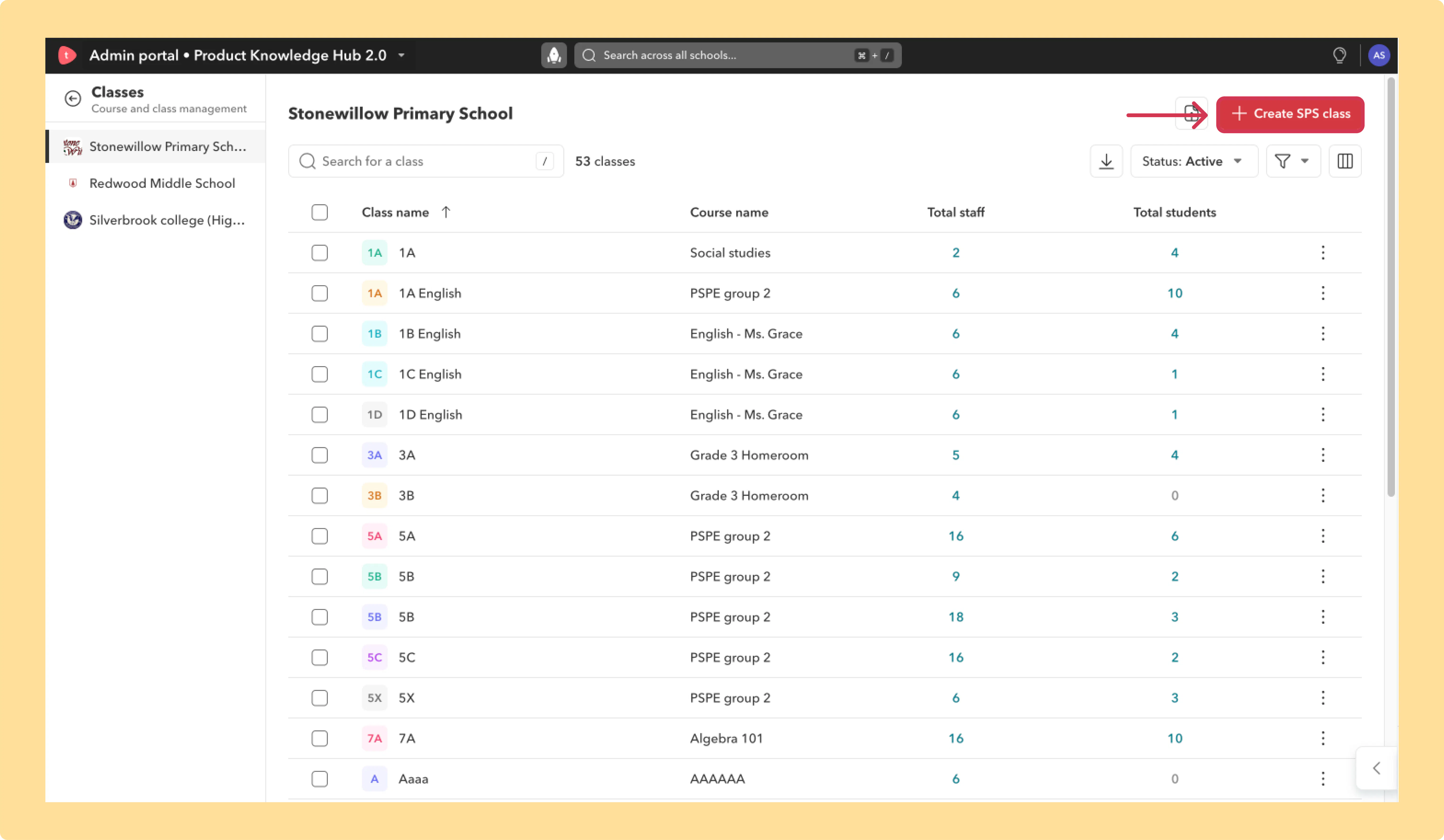Viewport: 1444px width, 840px height.
Task: Click Create SPS class button
Action: pos(1290,114)
